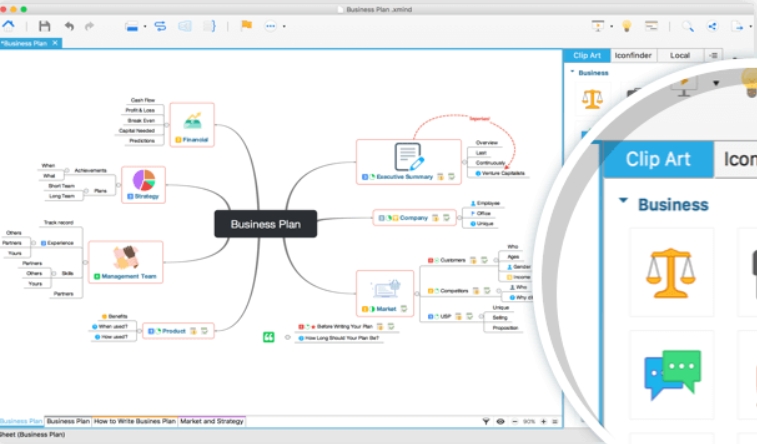Open status bar menu icon beside zoom plus

555,421
